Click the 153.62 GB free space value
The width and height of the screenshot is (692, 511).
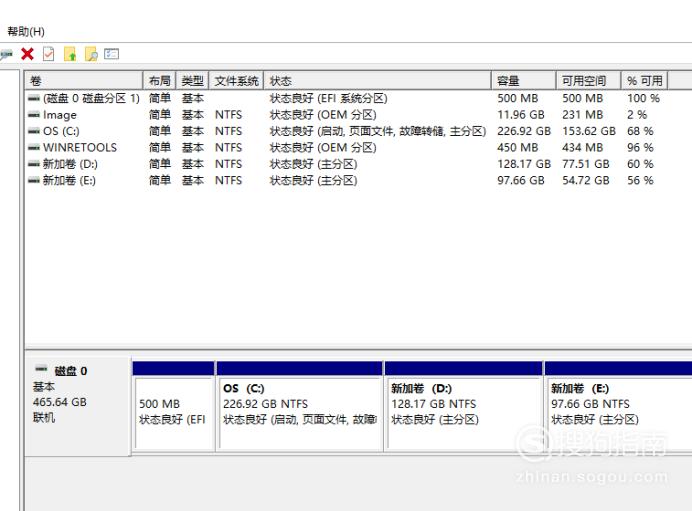click(589, 131)
